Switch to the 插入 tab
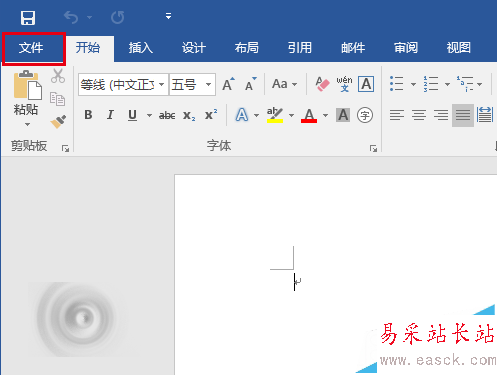497x375 pixels. (141, 48)
